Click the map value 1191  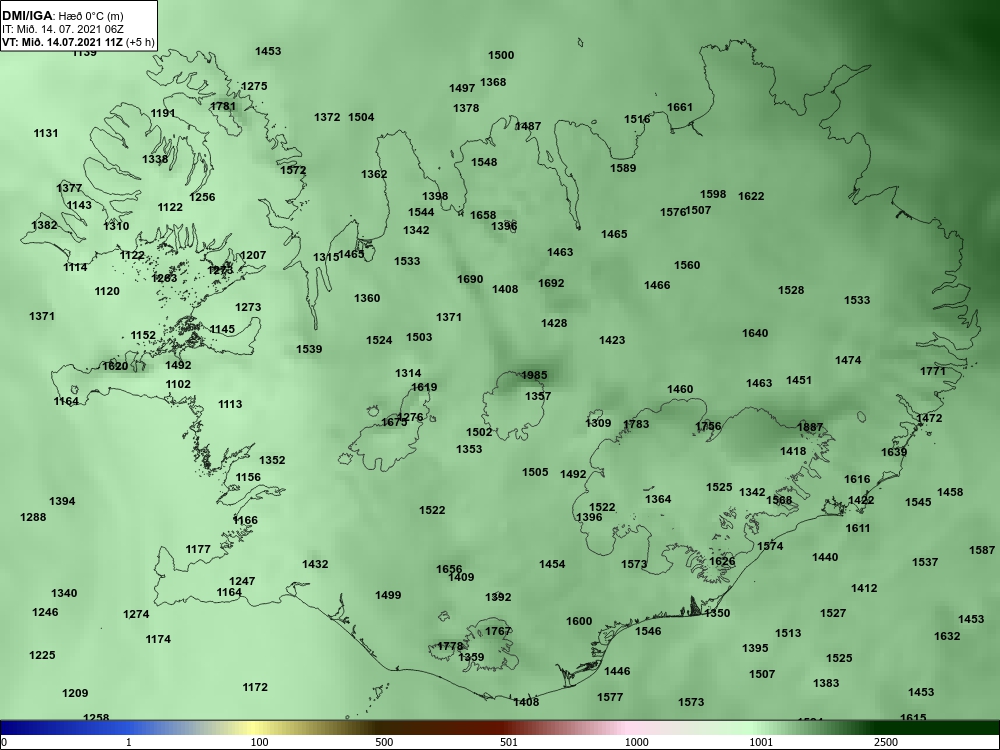coord(163,113)
